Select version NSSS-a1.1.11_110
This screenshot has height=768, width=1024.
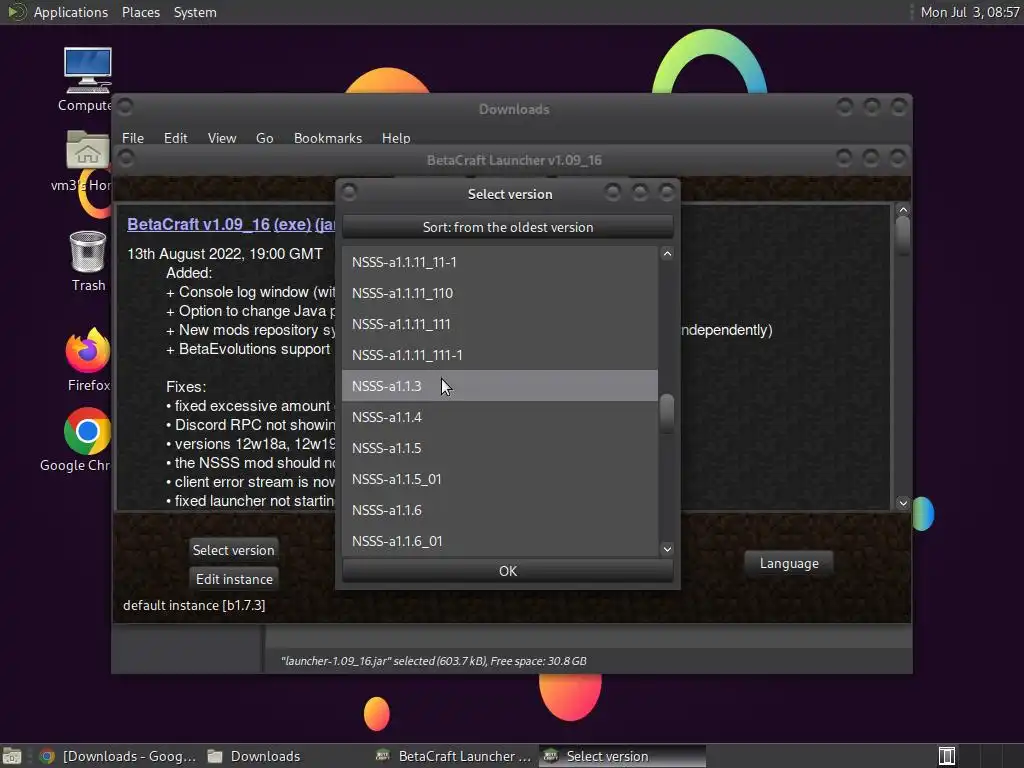pos(500,293)
